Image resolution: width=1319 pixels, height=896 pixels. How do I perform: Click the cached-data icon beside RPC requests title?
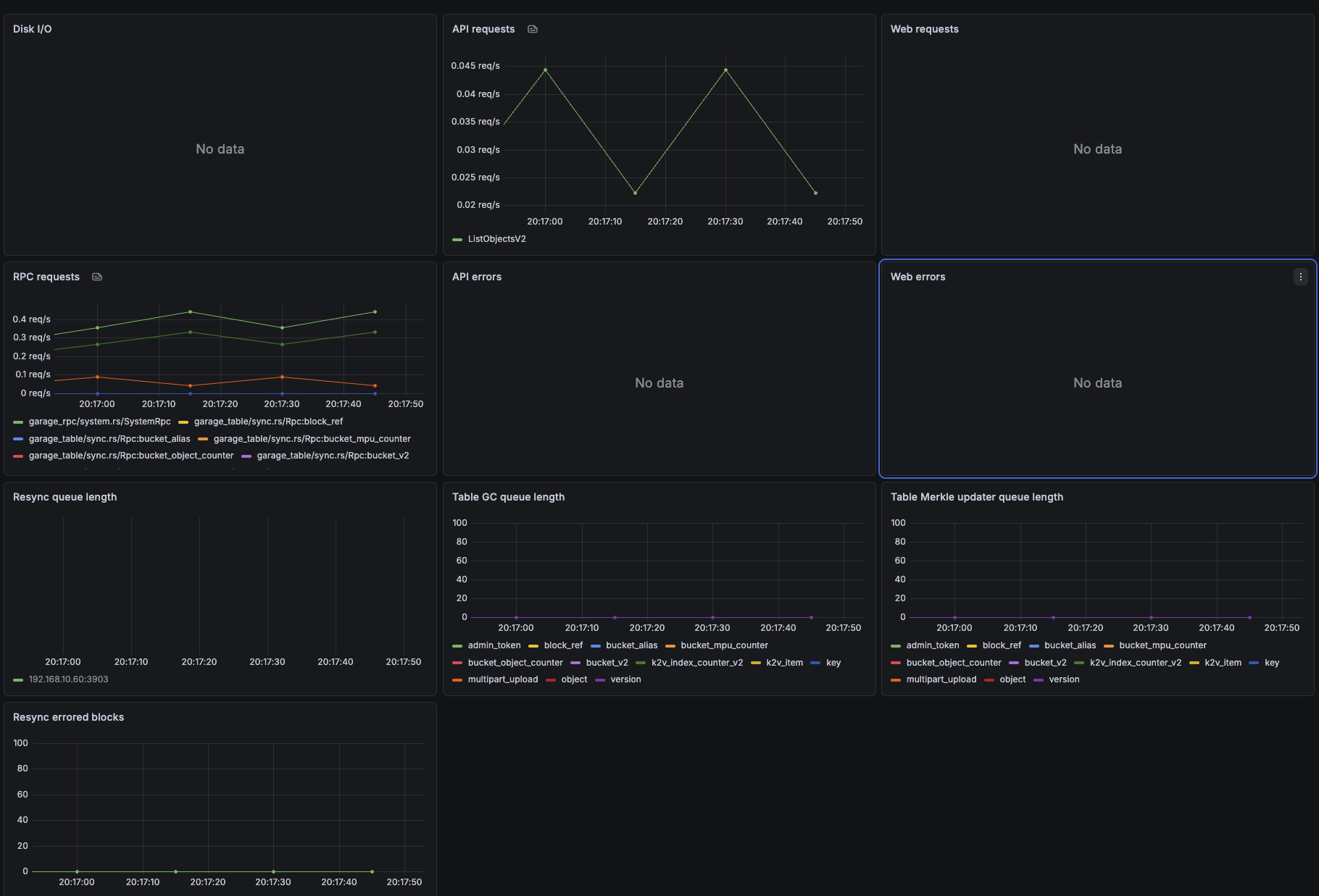(x=97, y=277)
